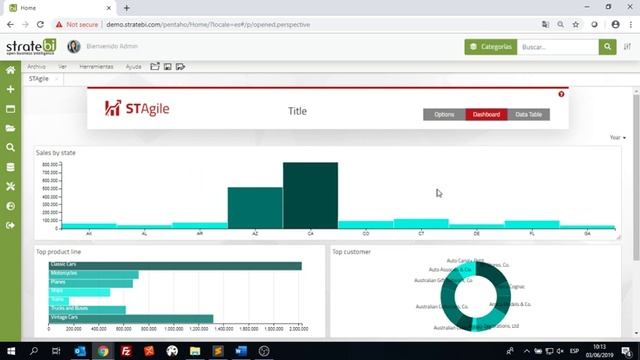Open FileZilla from the taskbar
The width and height of the screenshot is (640, 360).
(126, 351)
